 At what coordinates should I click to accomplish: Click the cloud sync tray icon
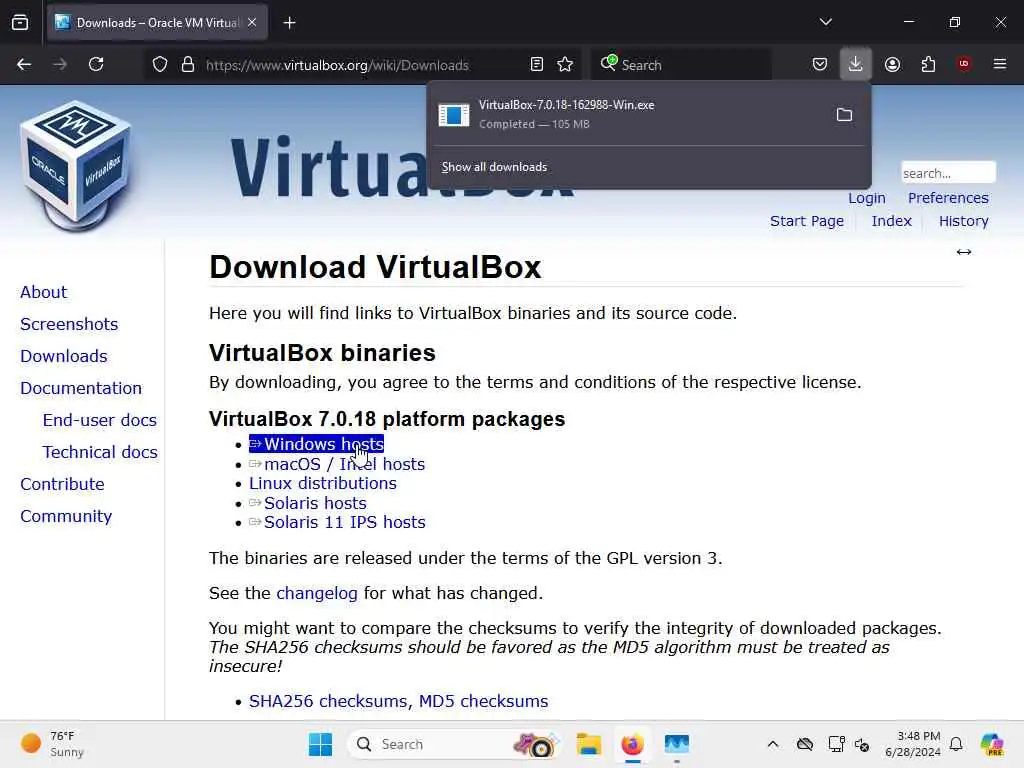(x=805, y=744)
